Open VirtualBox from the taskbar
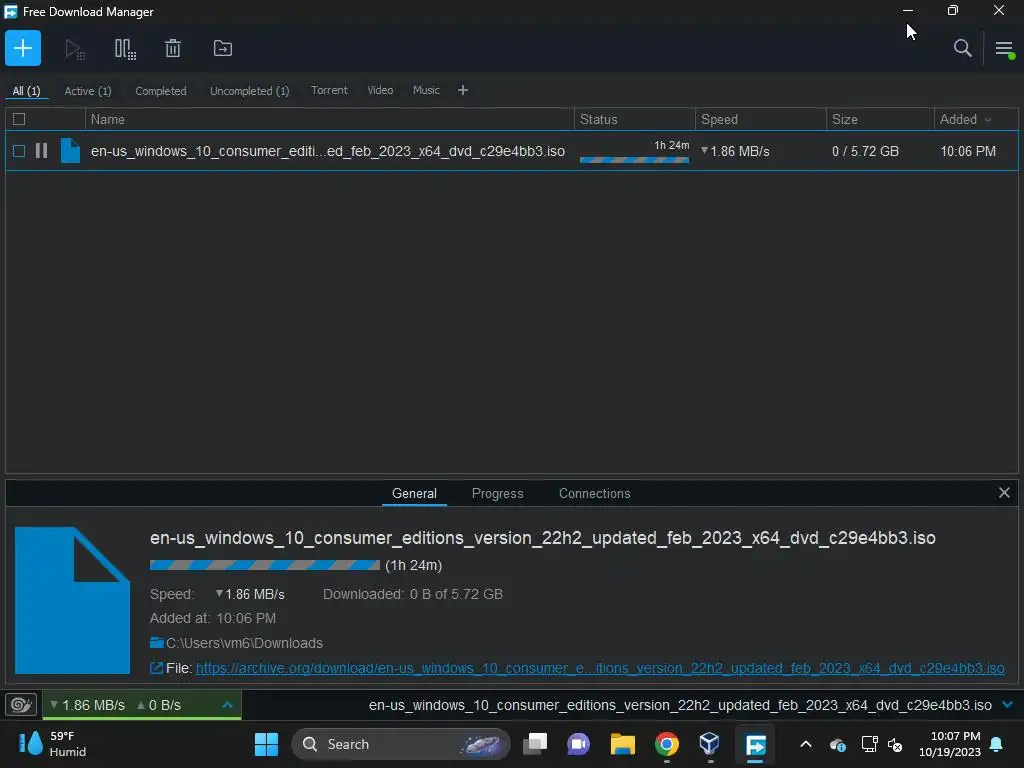Viewport: 1024px width, 768px height. (710, 744)
